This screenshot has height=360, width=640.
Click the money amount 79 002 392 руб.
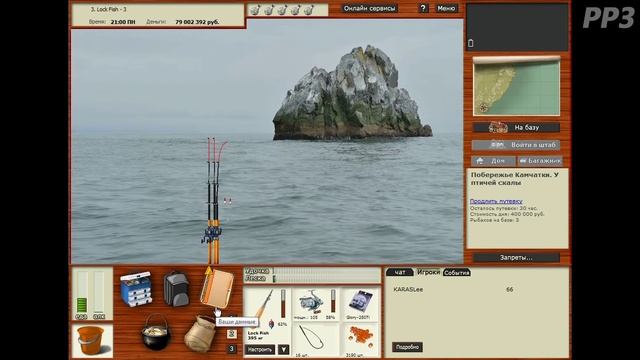coord(197,22)
